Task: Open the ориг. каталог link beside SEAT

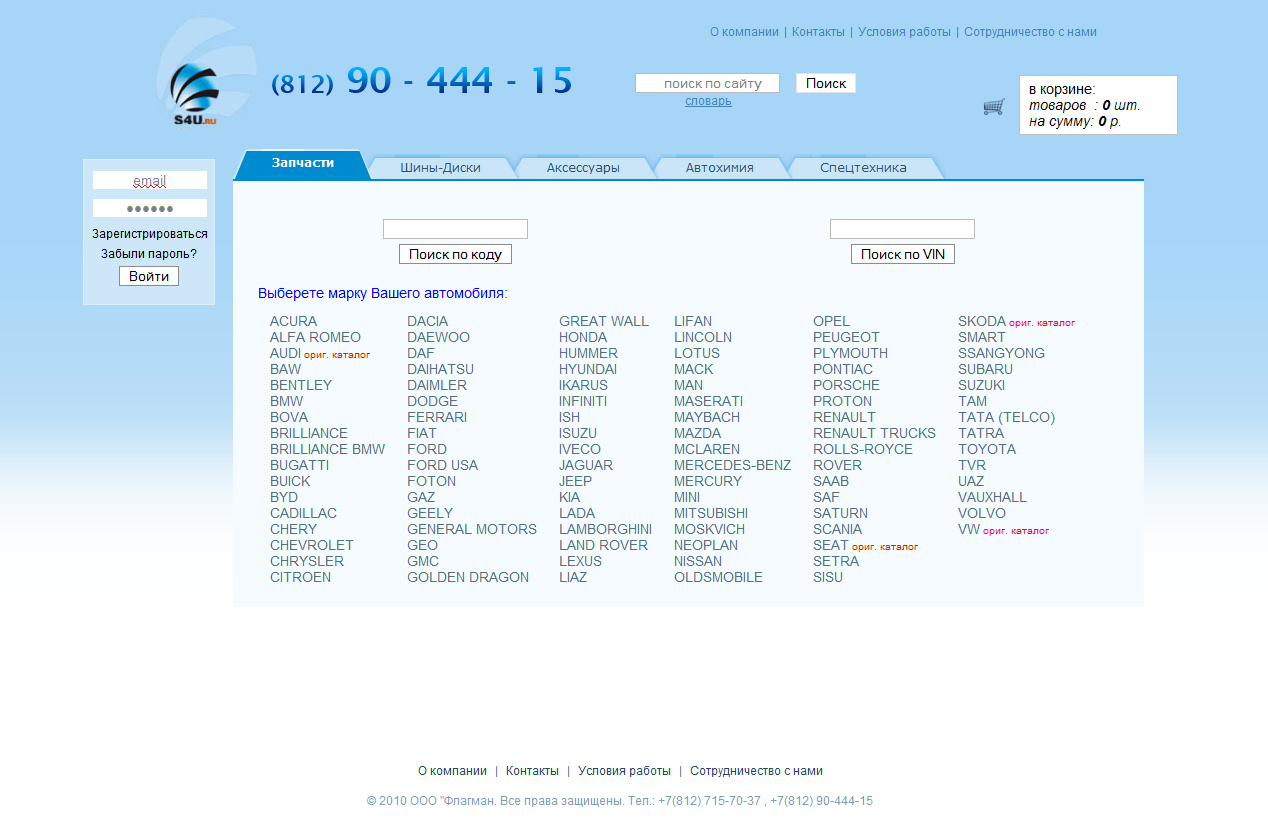Action: pos(885,547)
